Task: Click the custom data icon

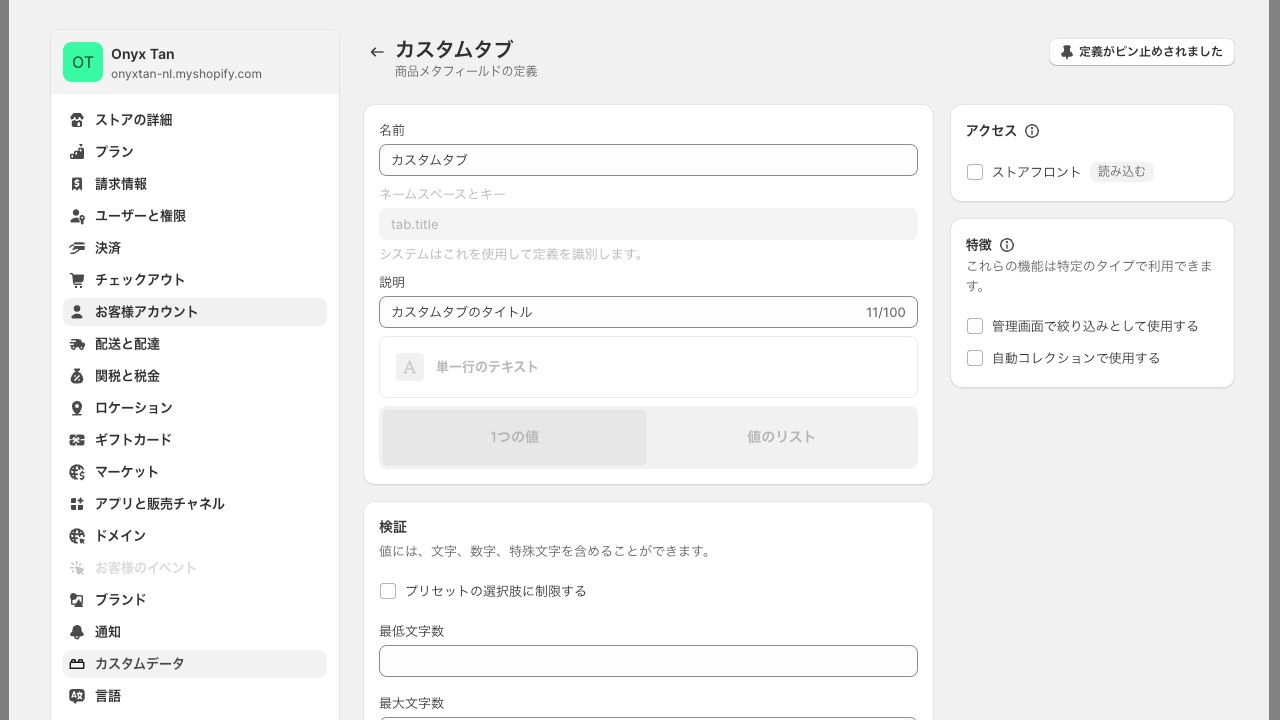Action: click(77, 664)
